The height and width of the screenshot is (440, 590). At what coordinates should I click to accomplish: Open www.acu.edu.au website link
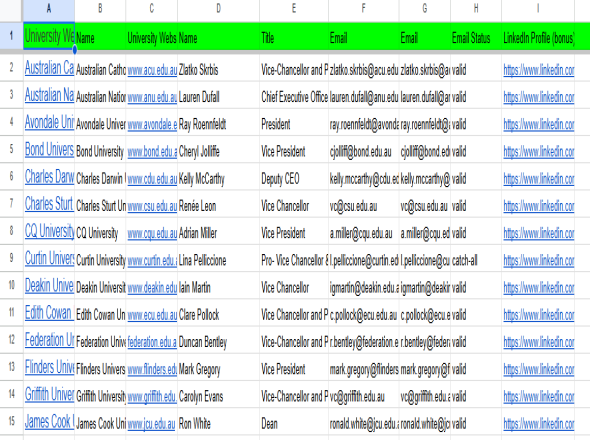click(152, 70)
